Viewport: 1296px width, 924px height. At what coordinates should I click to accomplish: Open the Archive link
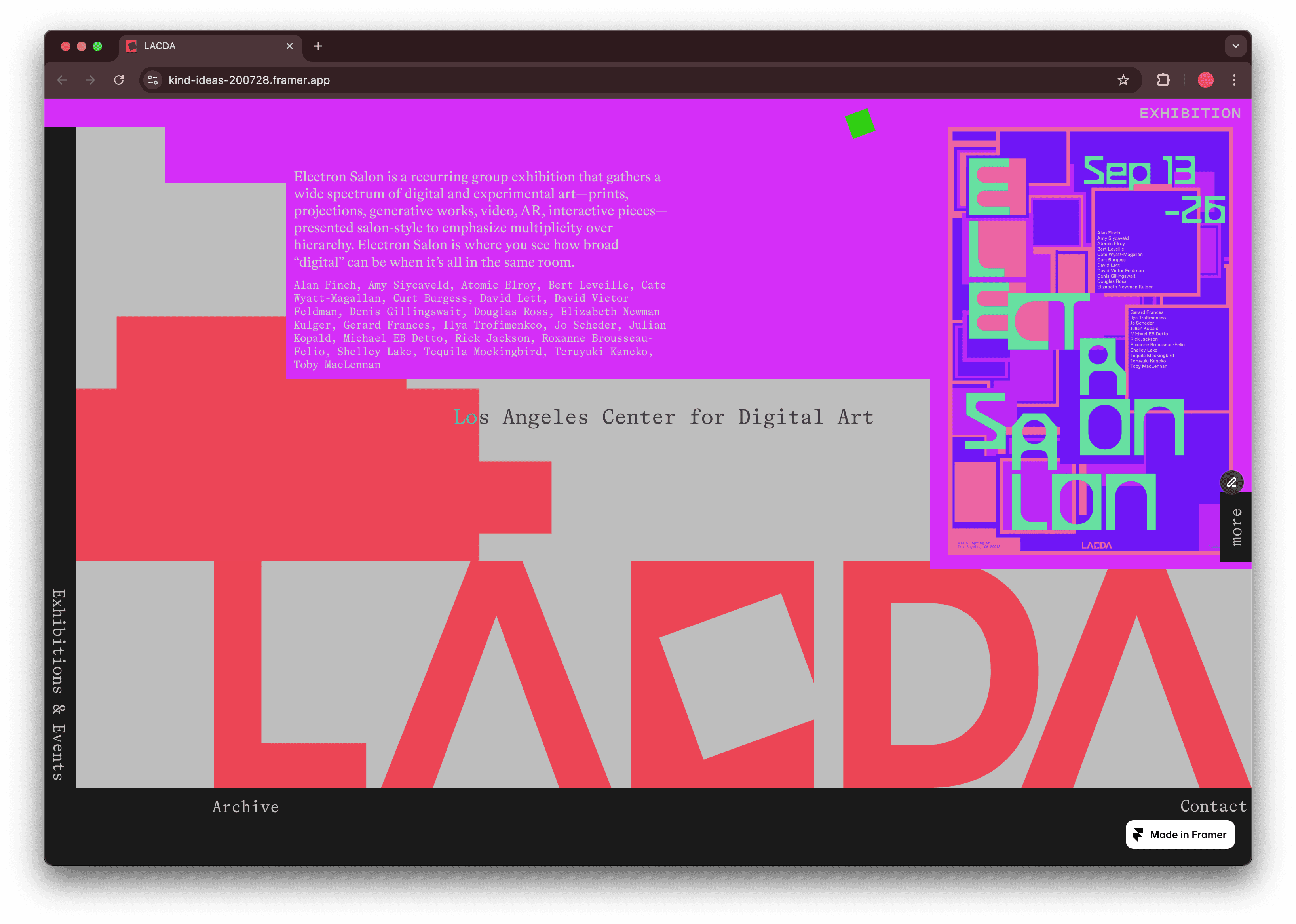pyautogui.click(x=246, y=807)
